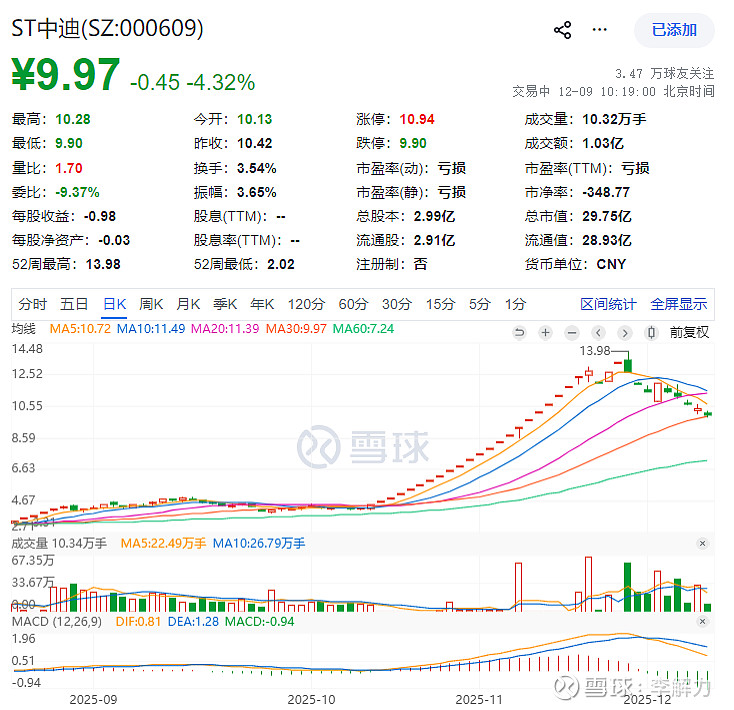Click the MACD:-0.94 value label
Image resolution: width=734 pixels, height=710 pixels.
coord(260,622)
